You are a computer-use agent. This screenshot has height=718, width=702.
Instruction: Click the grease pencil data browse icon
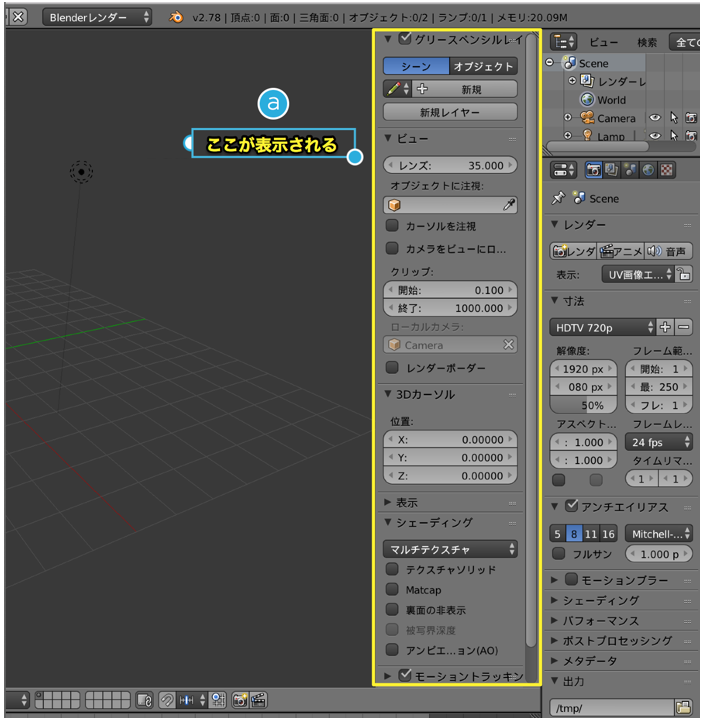[x=397, y=89]
